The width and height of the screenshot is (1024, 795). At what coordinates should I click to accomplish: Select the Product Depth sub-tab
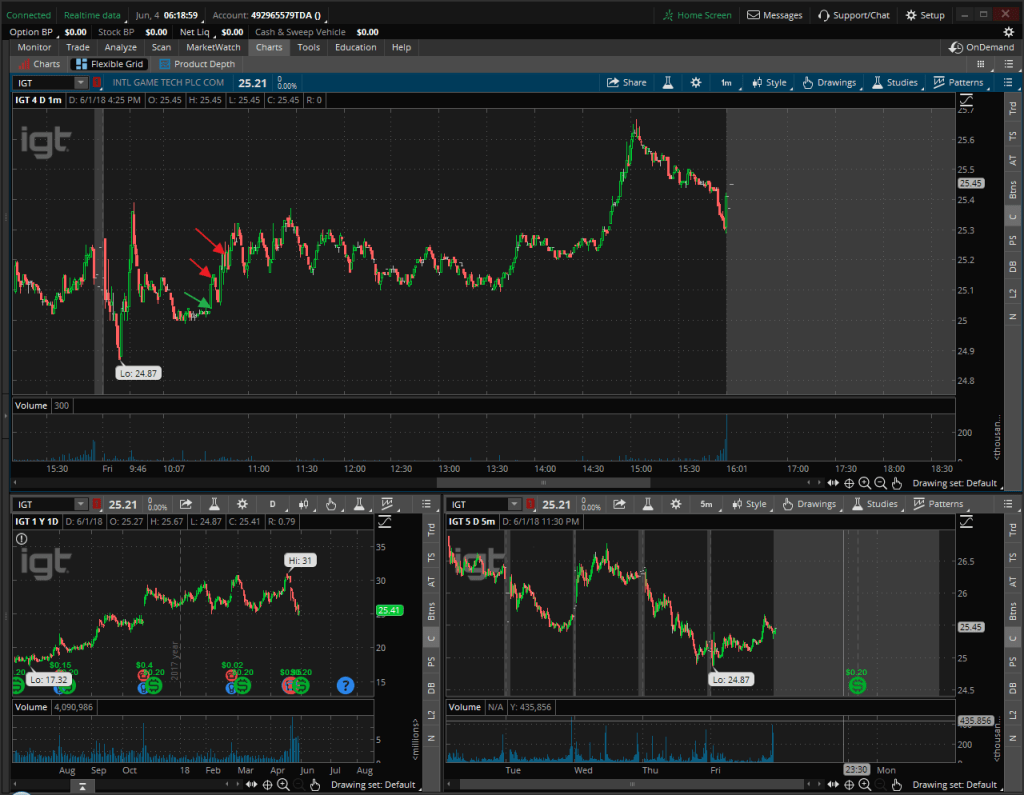[x=197, y=64]
